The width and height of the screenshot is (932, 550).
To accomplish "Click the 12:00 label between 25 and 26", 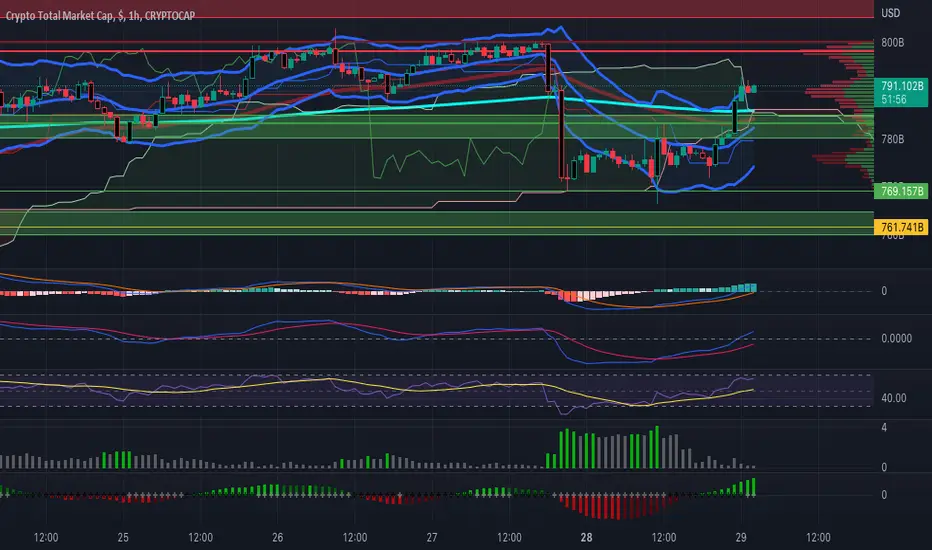I will coord(200,538).
